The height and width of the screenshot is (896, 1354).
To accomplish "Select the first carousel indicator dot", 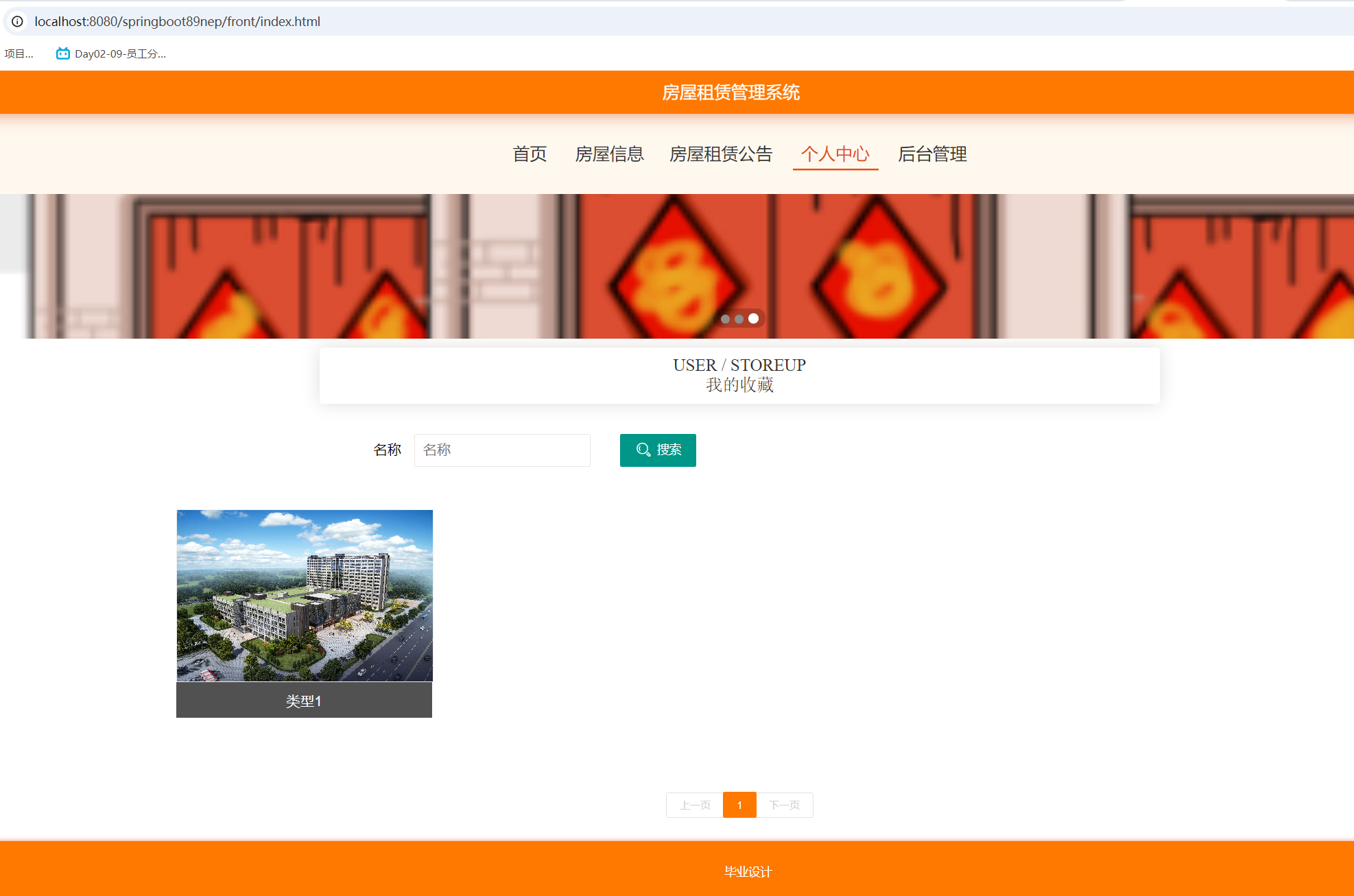I will point(725,318).
